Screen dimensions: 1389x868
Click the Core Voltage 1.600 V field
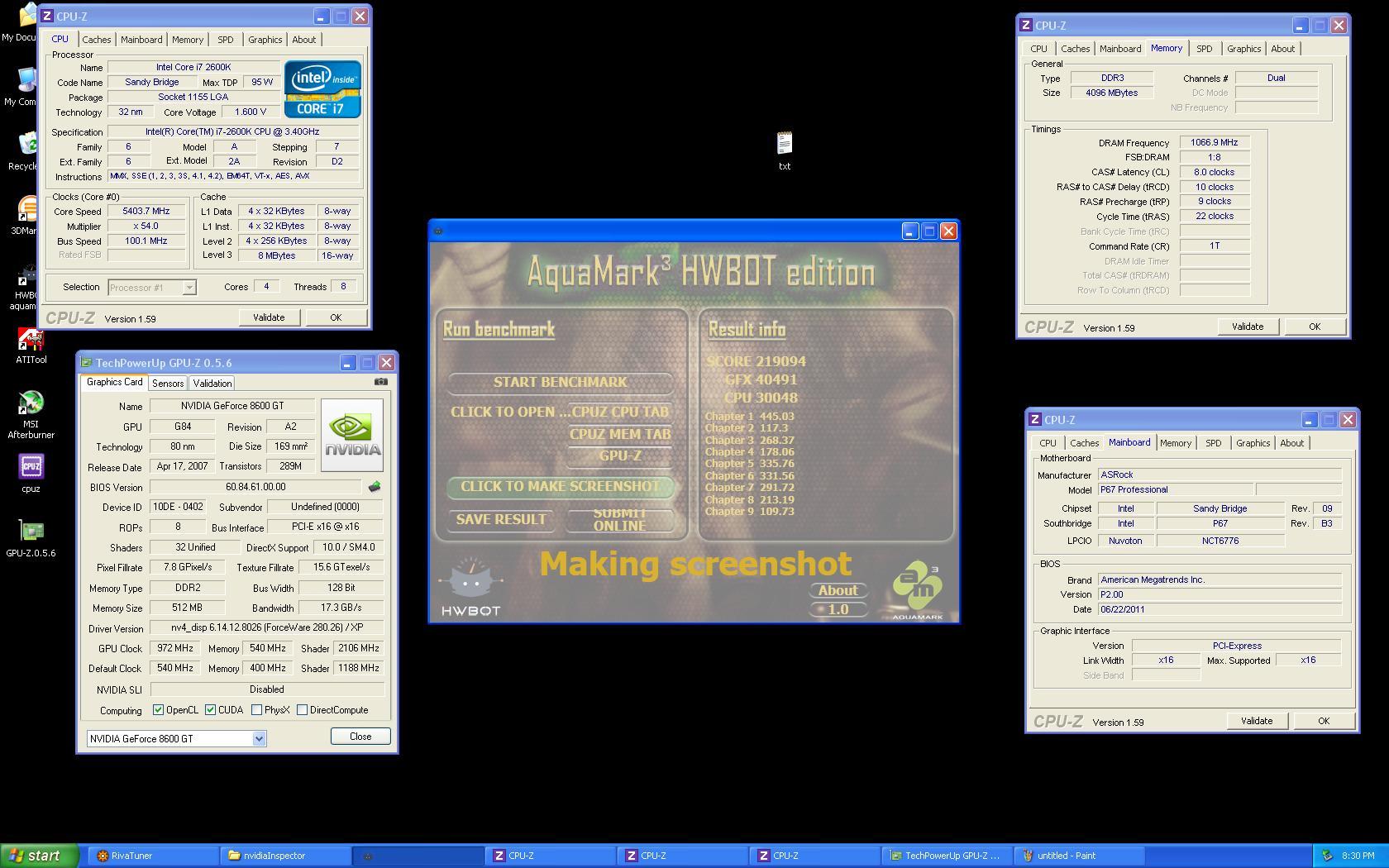click(251, 112)
